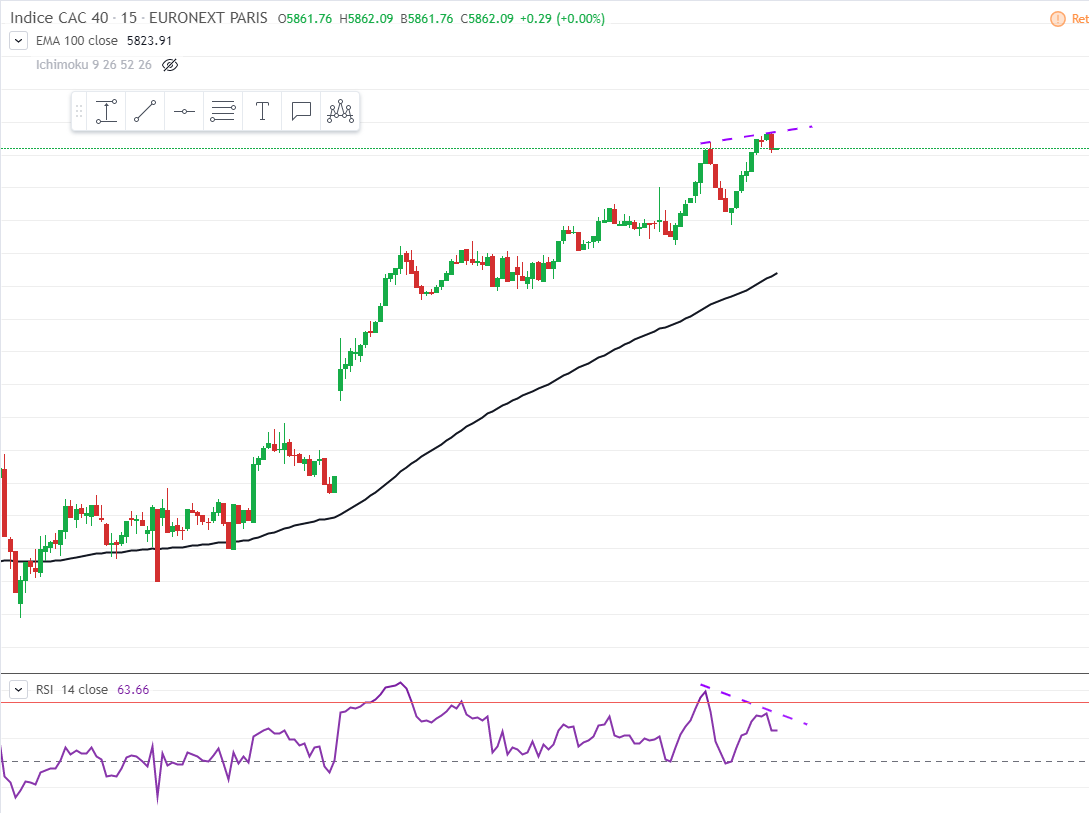Click the low price B5861.76 value
1089x813 pixels.
tap(426, 19)
